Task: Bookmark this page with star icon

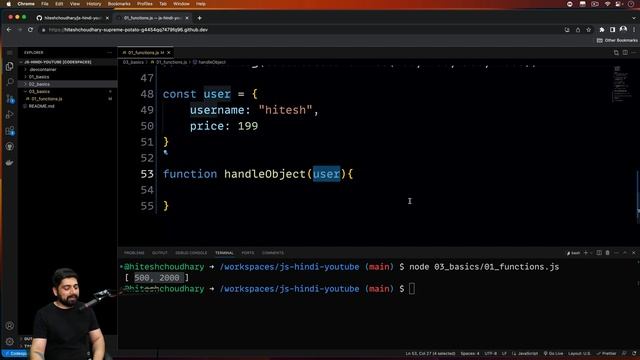Action: pos(588,30)
